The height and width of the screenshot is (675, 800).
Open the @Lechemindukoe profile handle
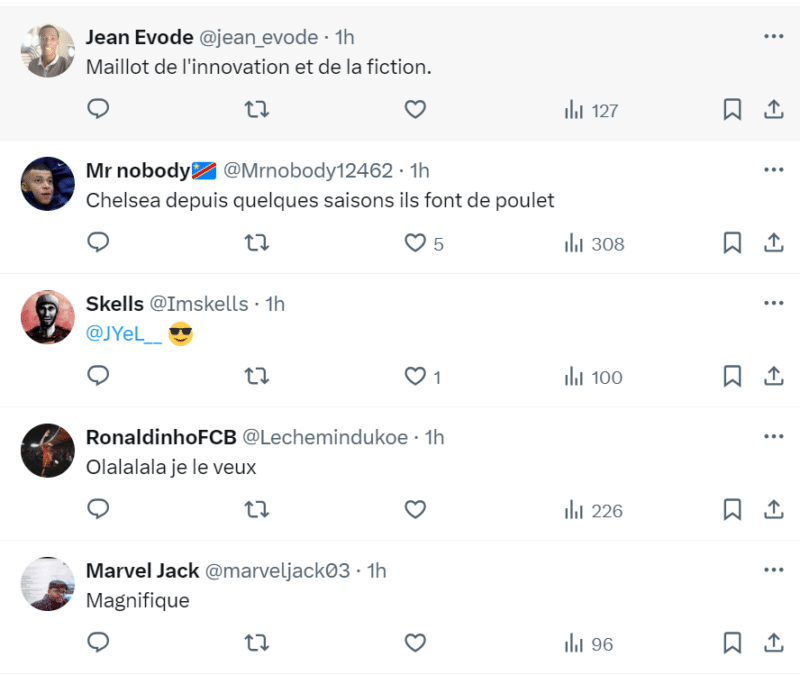coord(328,437)
